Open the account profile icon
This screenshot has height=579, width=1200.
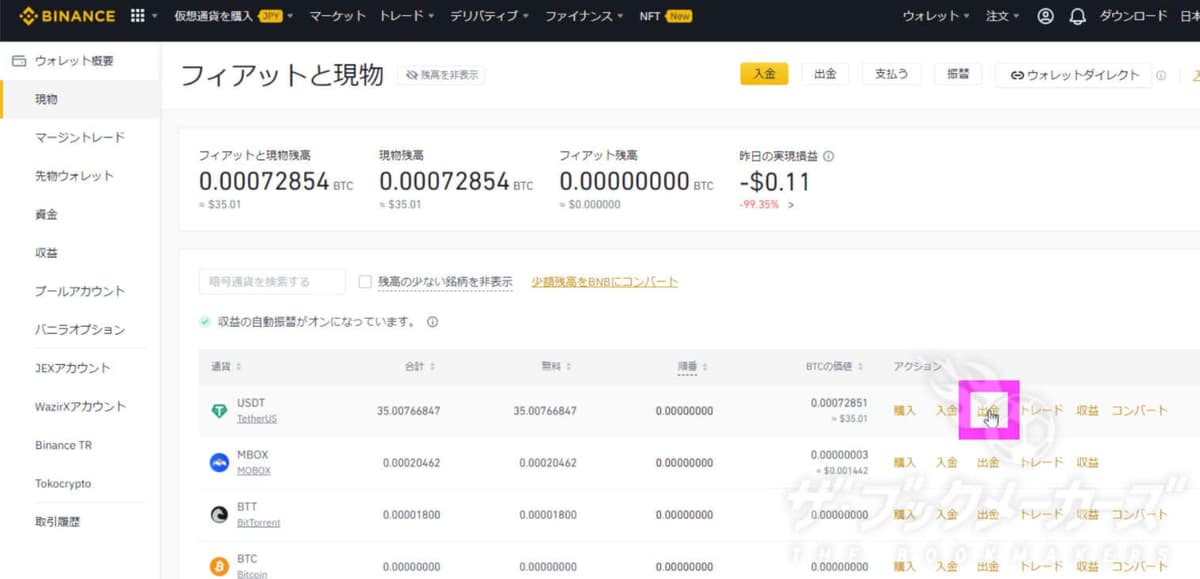[x=1046, y=16]
